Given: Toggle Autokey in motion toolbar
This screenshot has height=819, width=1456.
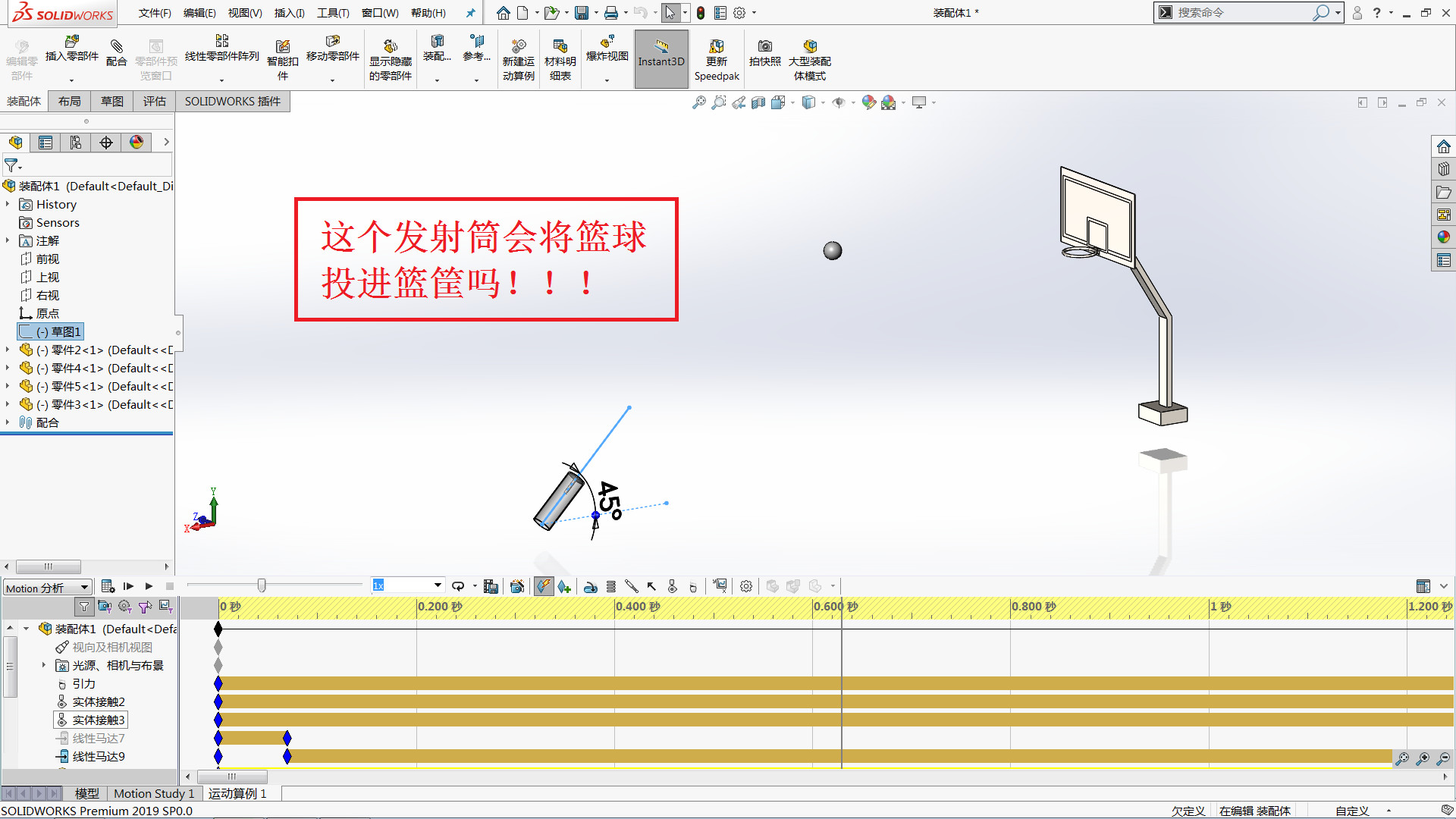Looking at the screenshot, I should coord(544,586).
